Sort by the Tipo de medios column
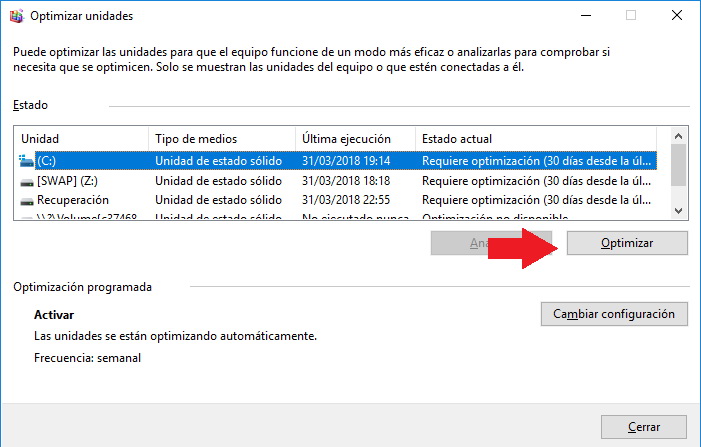The height and width of the screenshot is (447, 701). [221, 138]
